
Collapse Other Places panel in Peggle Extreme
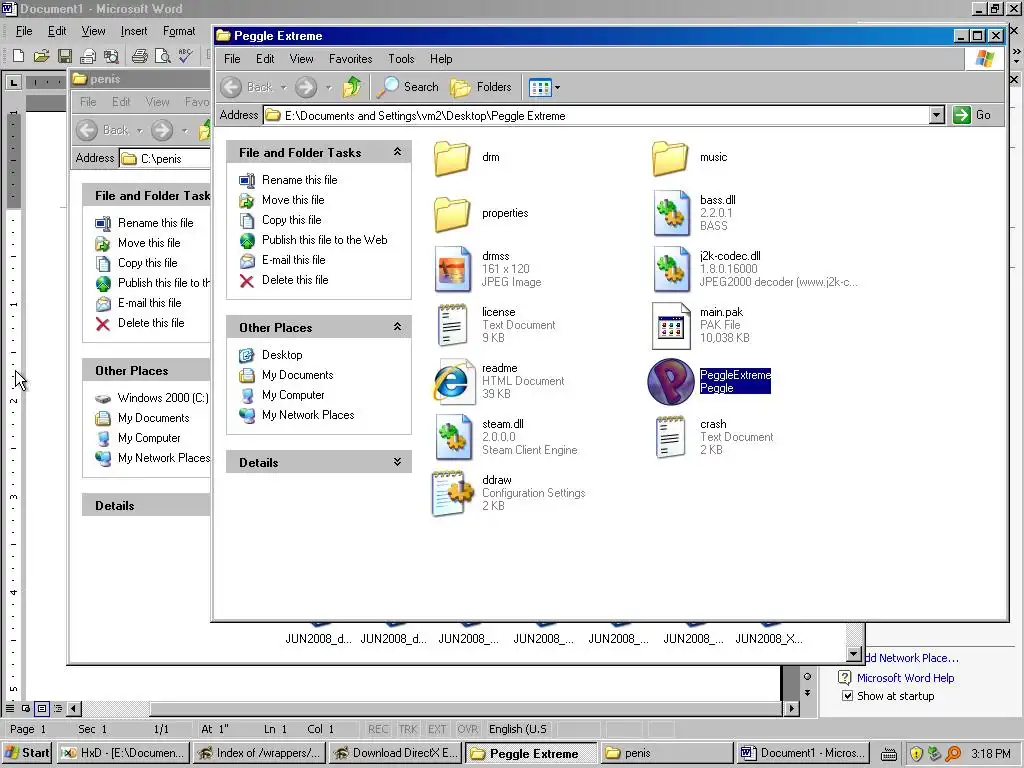(x=397, y=327)
